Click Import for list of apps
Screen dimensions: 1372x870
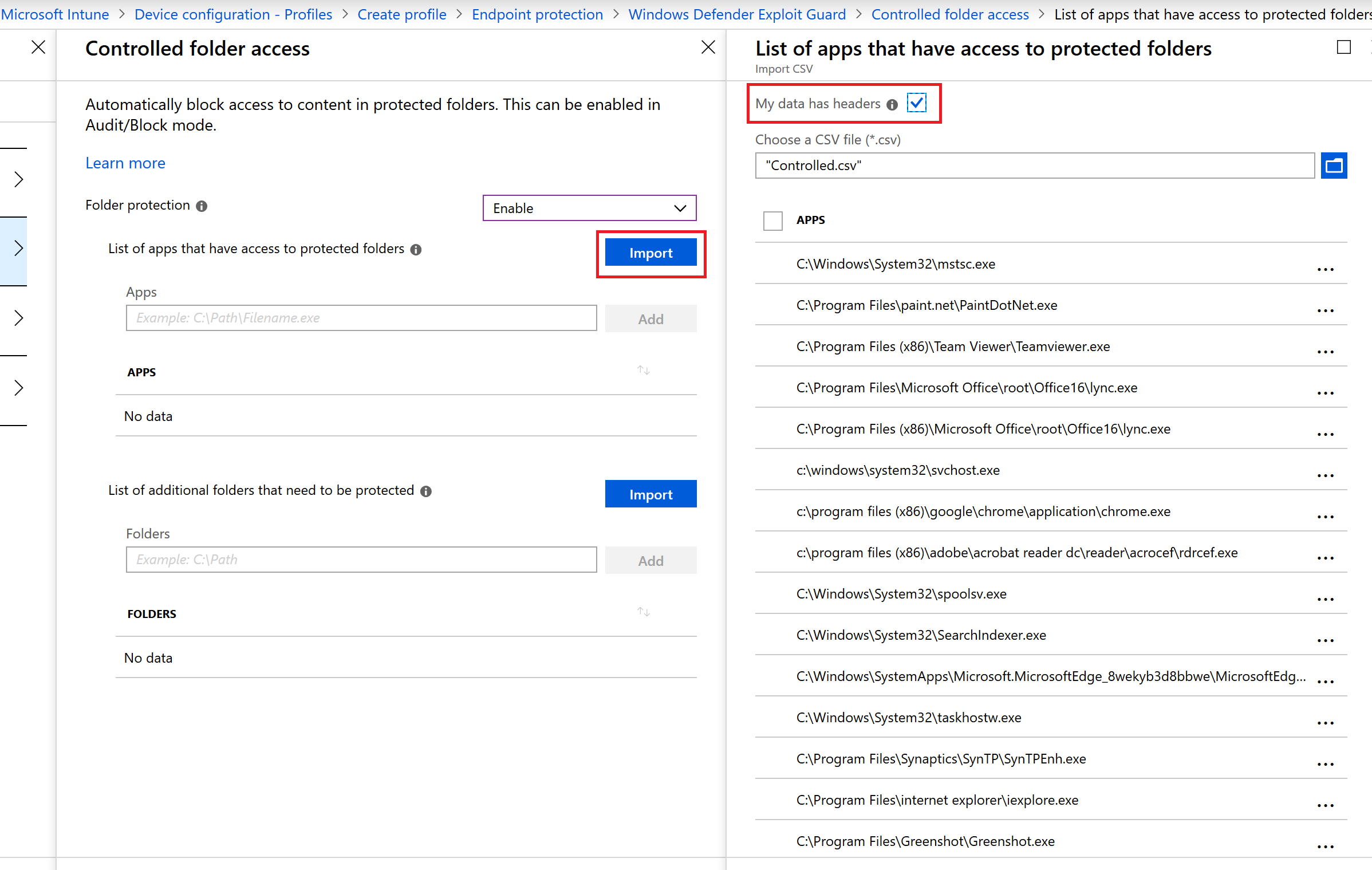650,253
